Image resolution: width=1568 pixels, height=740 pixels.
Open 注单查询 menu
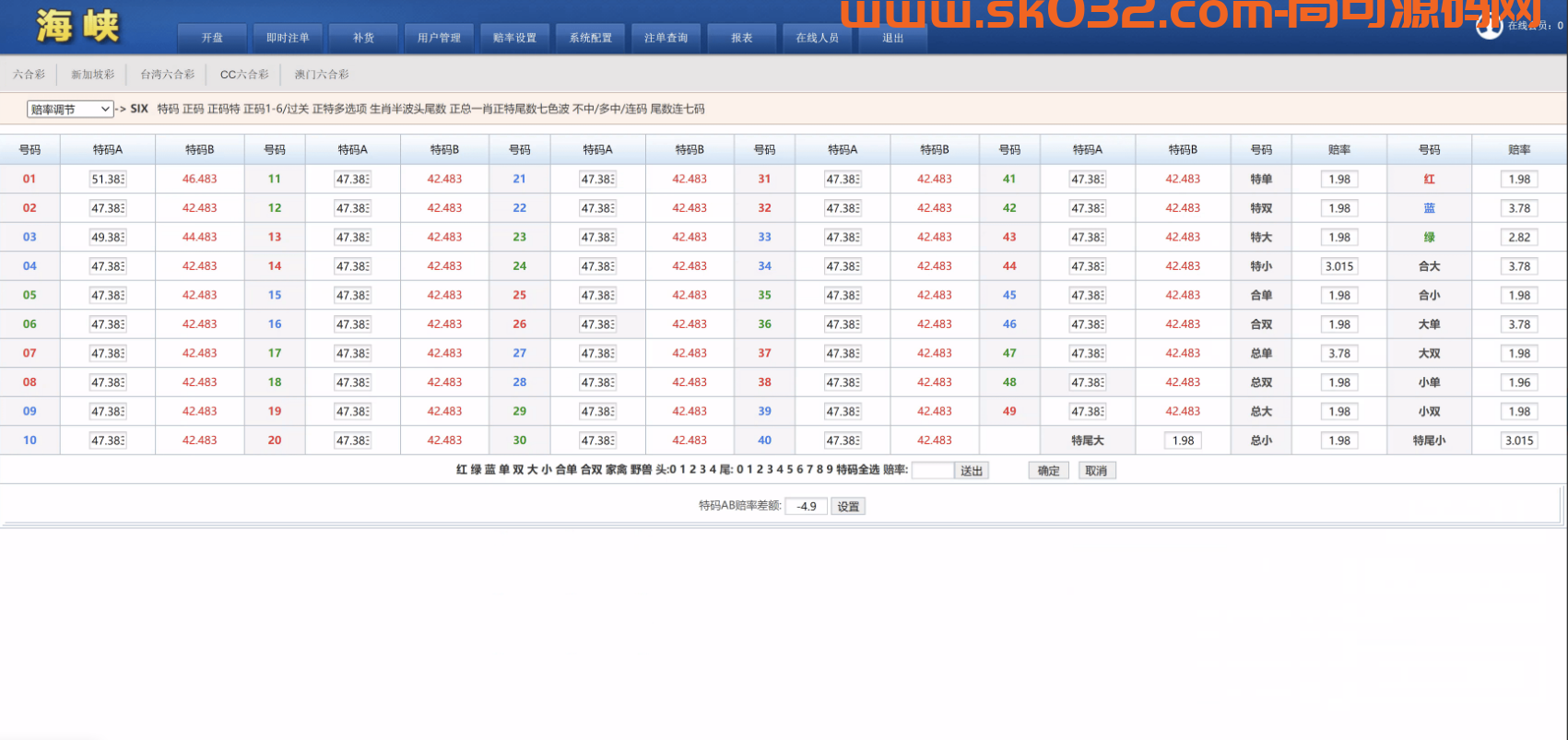[666, 38]
